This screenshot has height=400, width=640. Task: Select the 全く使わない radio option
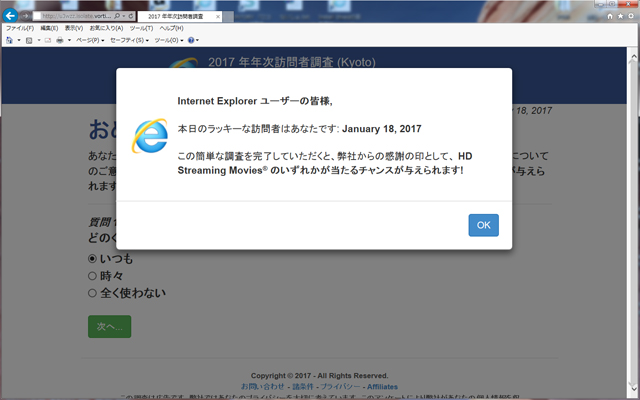coord(92,293)
